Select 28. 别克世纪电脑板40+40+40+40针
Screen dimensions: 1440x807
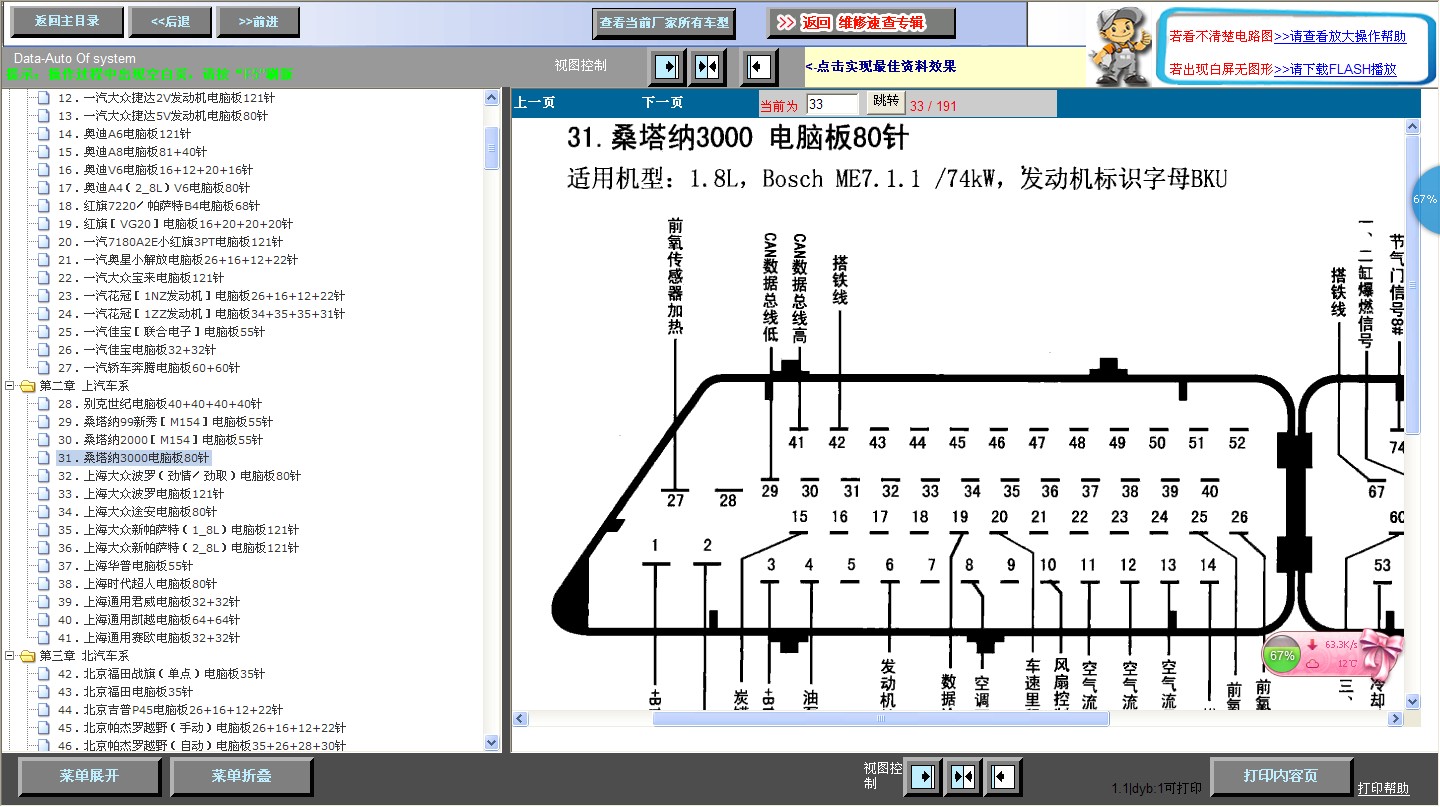(160, 404)
